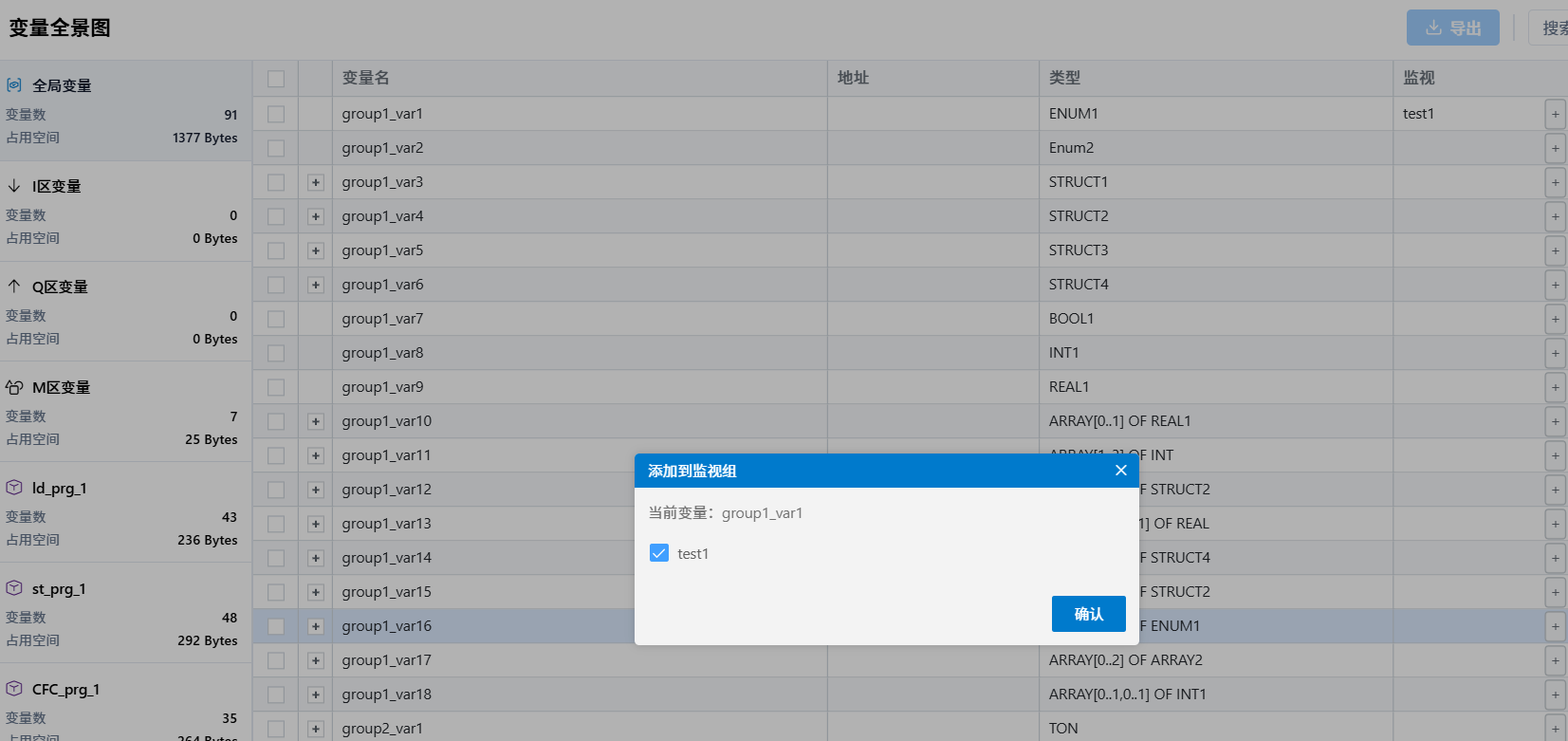Image resolution: width=1568 pixels, height=741 pixels.
Task: Select the 全局变量 icon in sidebar
Action: pyautogui.click(x=14, y=85)
